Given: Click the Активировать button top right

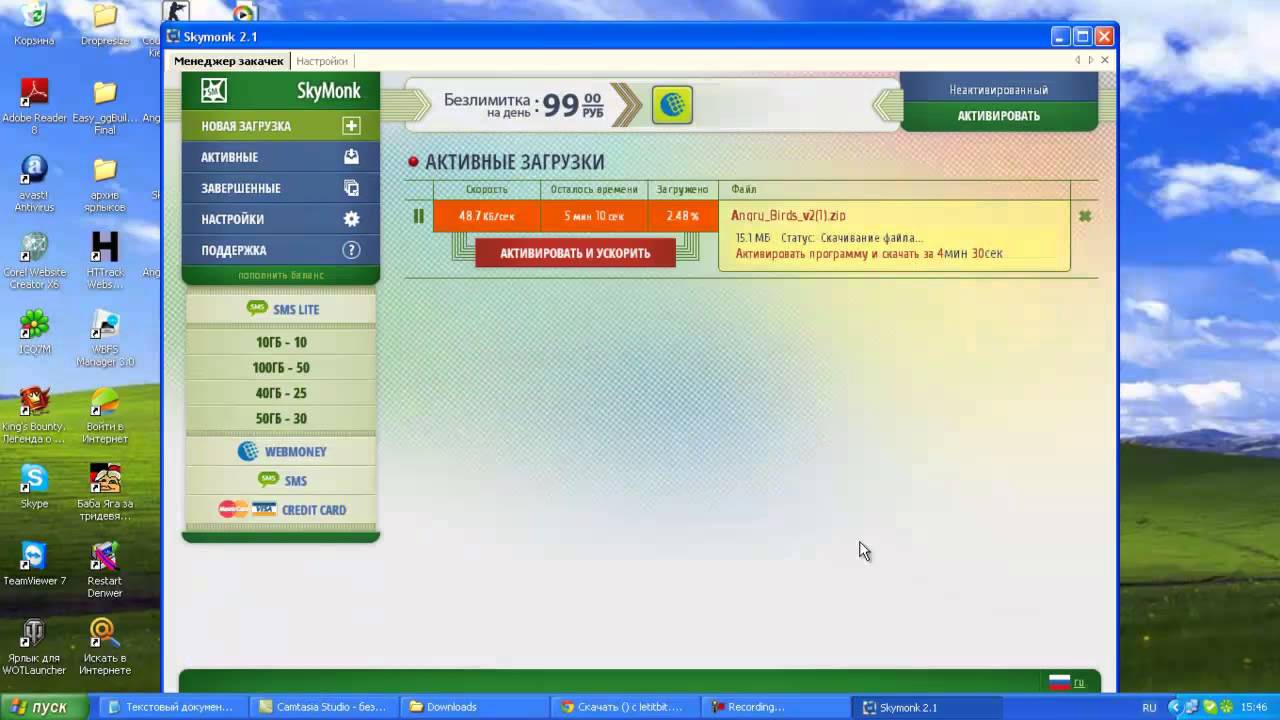Looking at the screenshot, I should coord(999,116).
